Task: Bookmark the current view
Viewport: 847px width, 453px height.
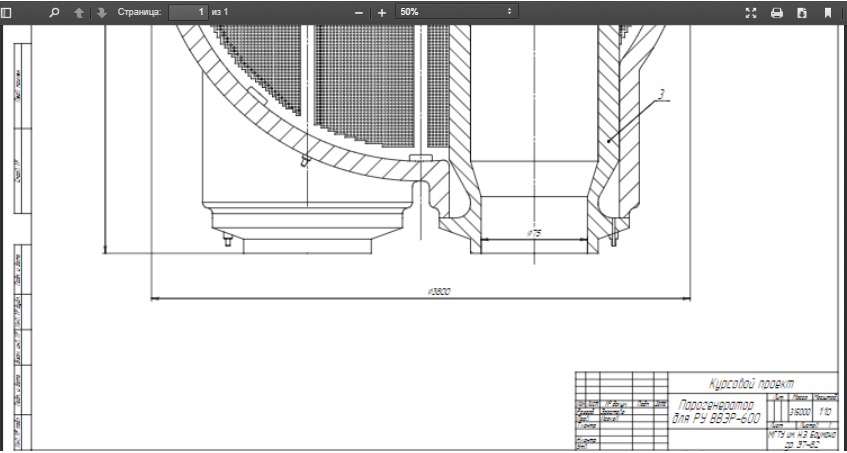Action: click(x=827, y=13)
